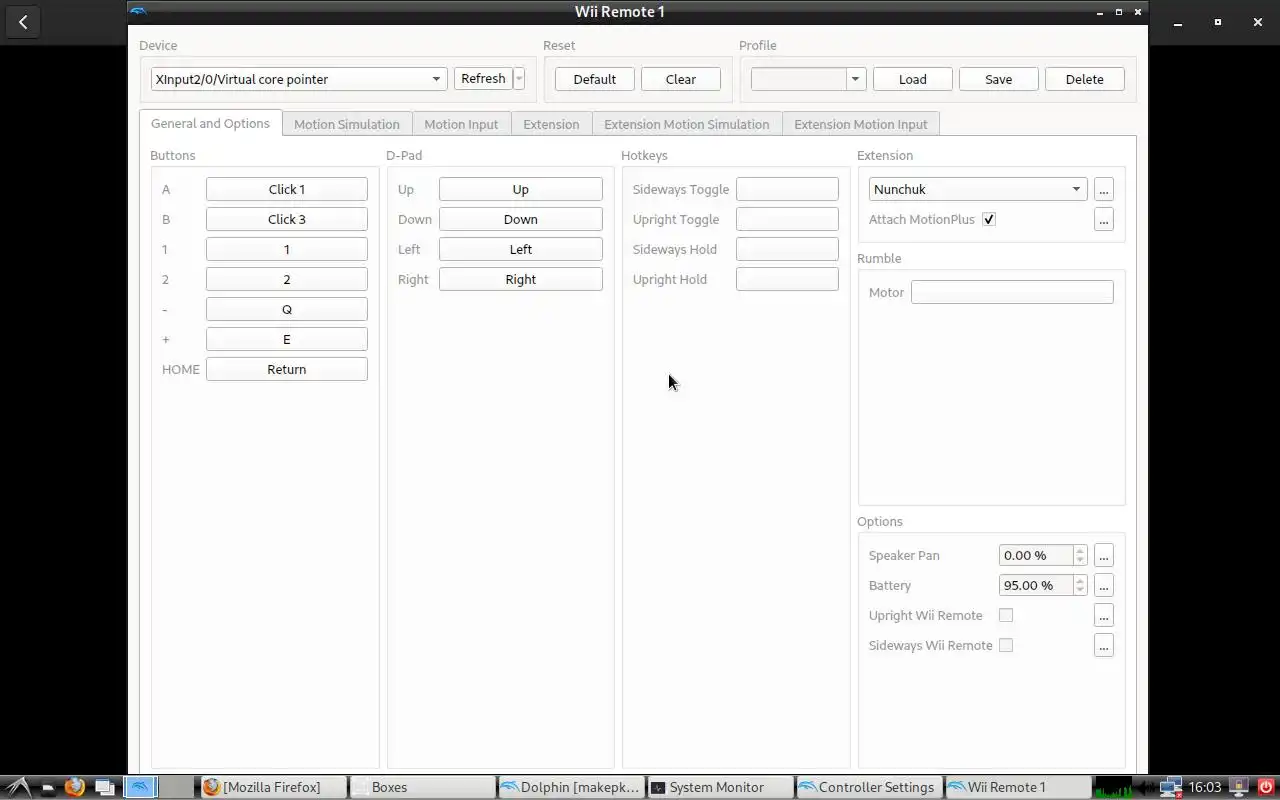
Task: Click the D-Pad Down mapping button
Action: (x=521, y=219)
